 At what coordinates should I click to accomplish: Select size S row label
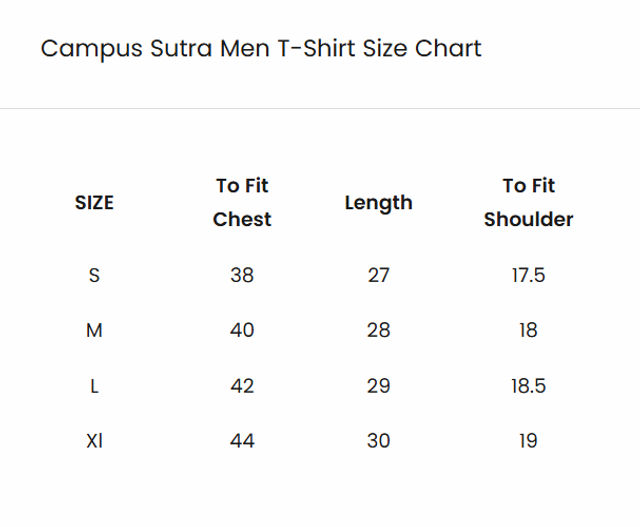[94, 275]
